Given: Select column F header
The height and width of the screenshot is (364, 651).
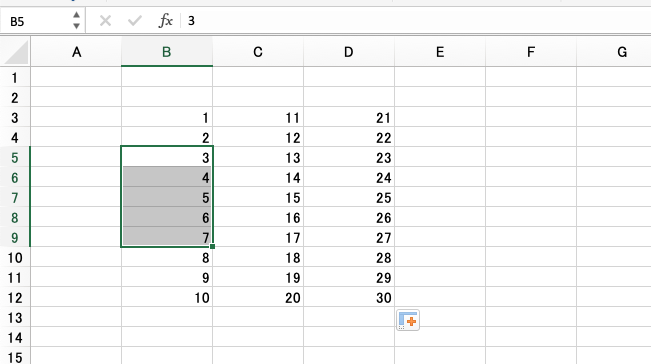Looking at the screenshot, I should pyautogui.click(x=531, y=52).
